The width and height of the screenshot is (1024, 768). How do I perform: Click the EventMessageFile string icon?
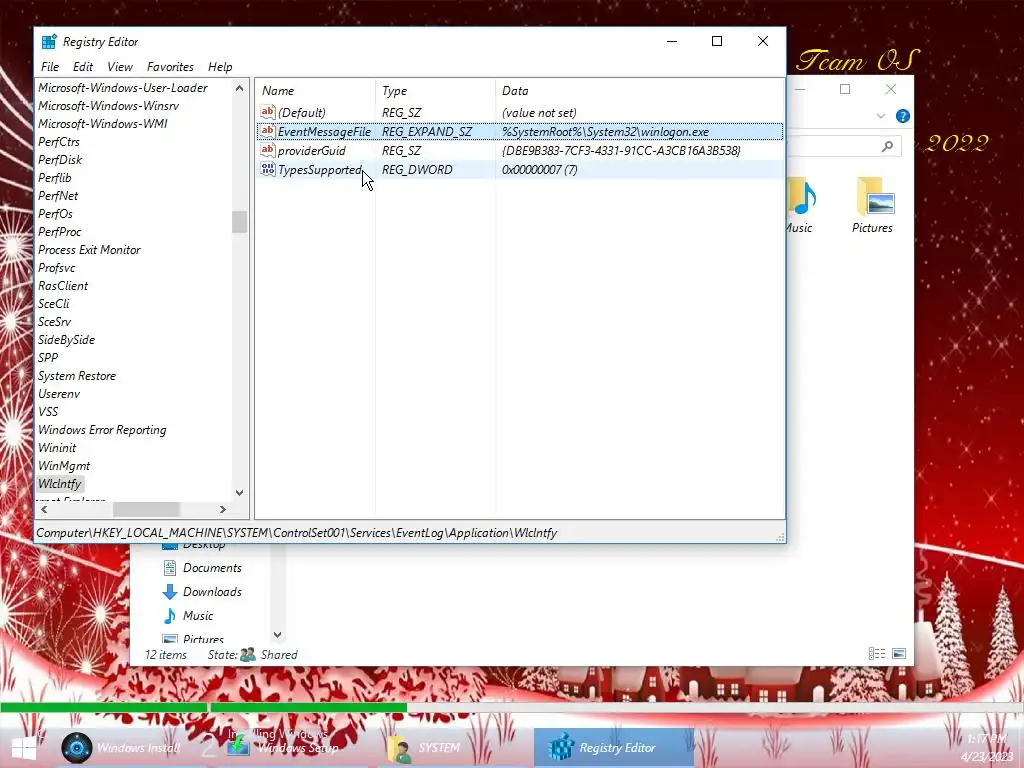pyautogui.click(x=267, y=131)
